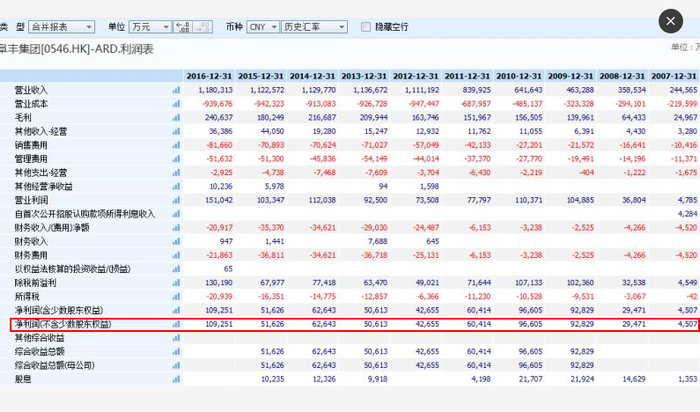Viewport: 700px width, 412px height.
Task: Select cell value -939,676
Action: pyautogui.click(x=217, y=104)
